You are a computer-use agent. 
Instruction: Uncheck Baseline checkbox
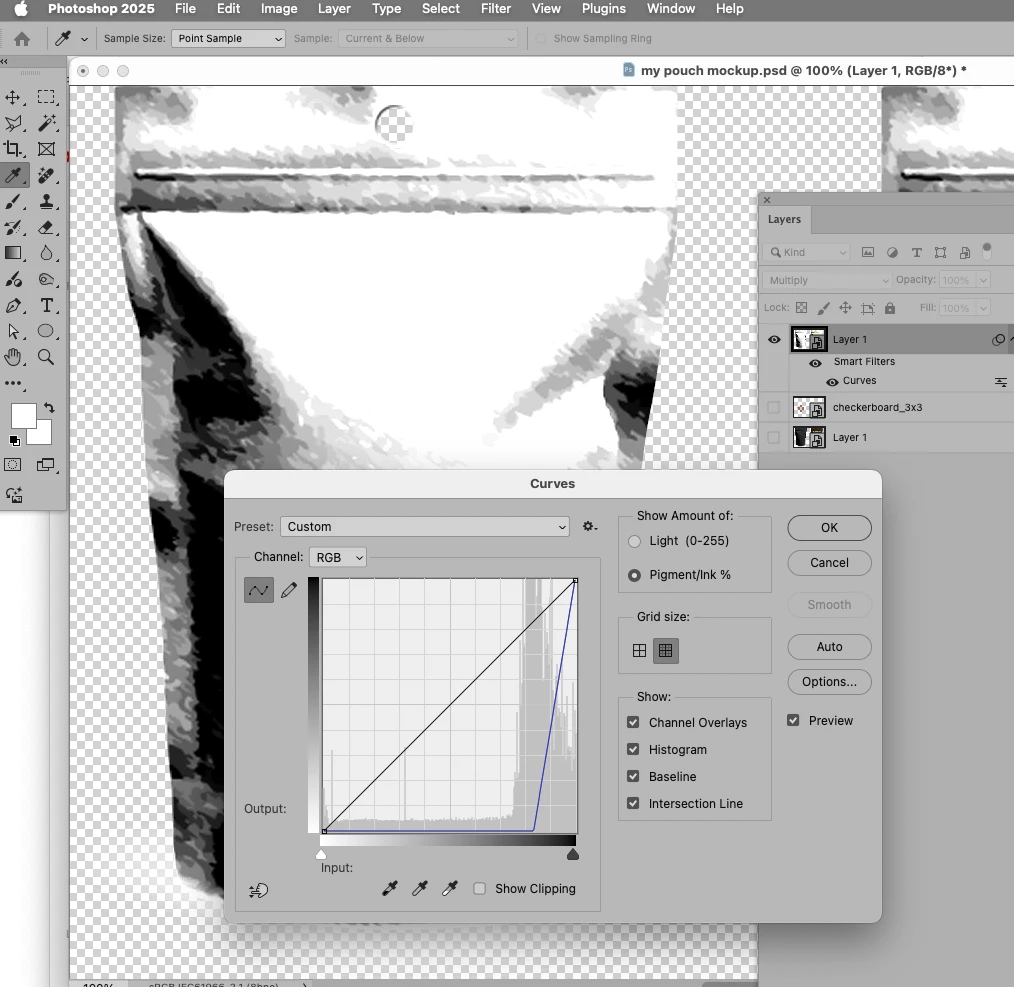633,776
